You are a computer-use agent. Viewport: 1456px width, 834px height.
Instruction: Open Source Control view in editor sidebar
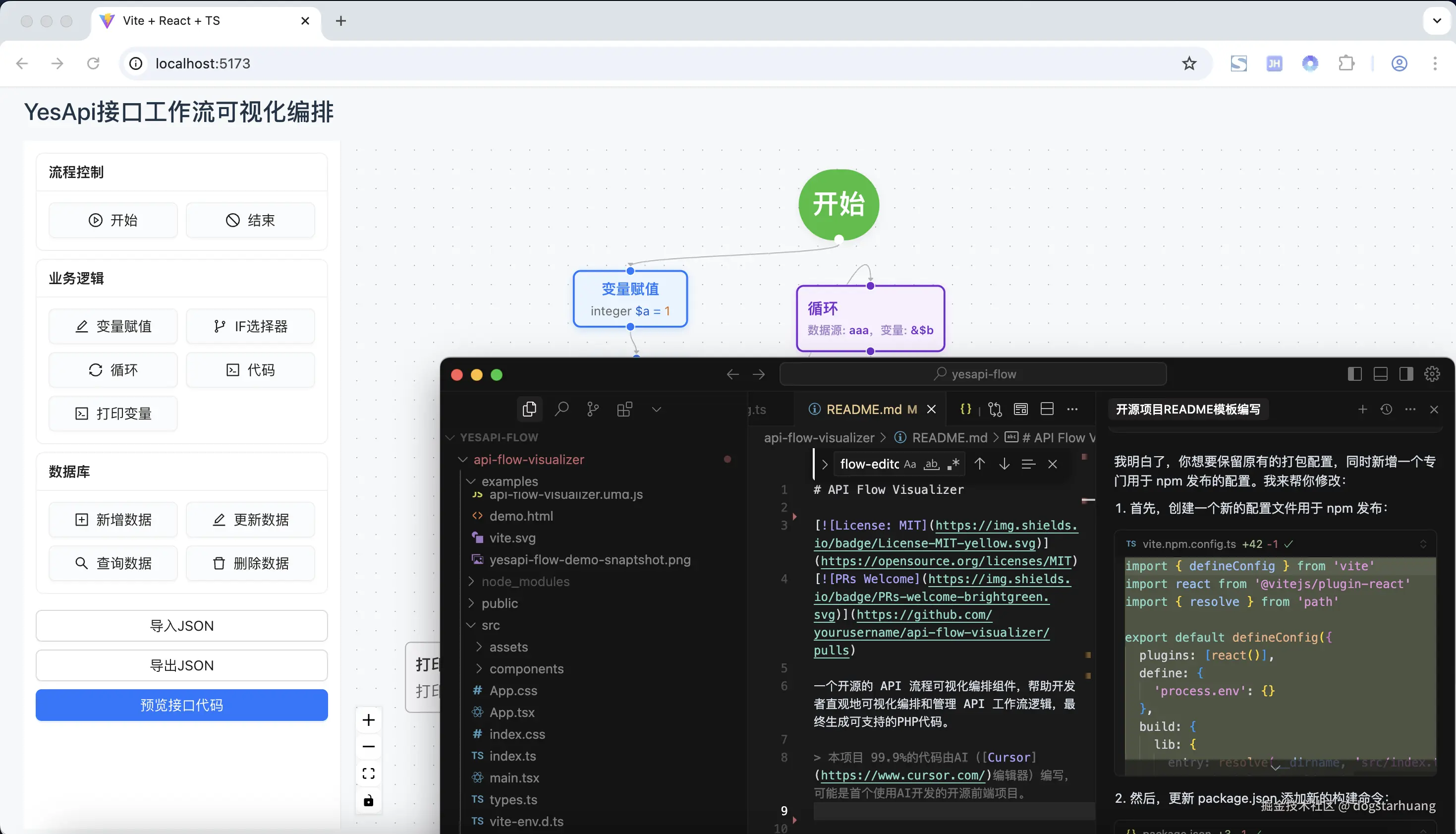593,409
